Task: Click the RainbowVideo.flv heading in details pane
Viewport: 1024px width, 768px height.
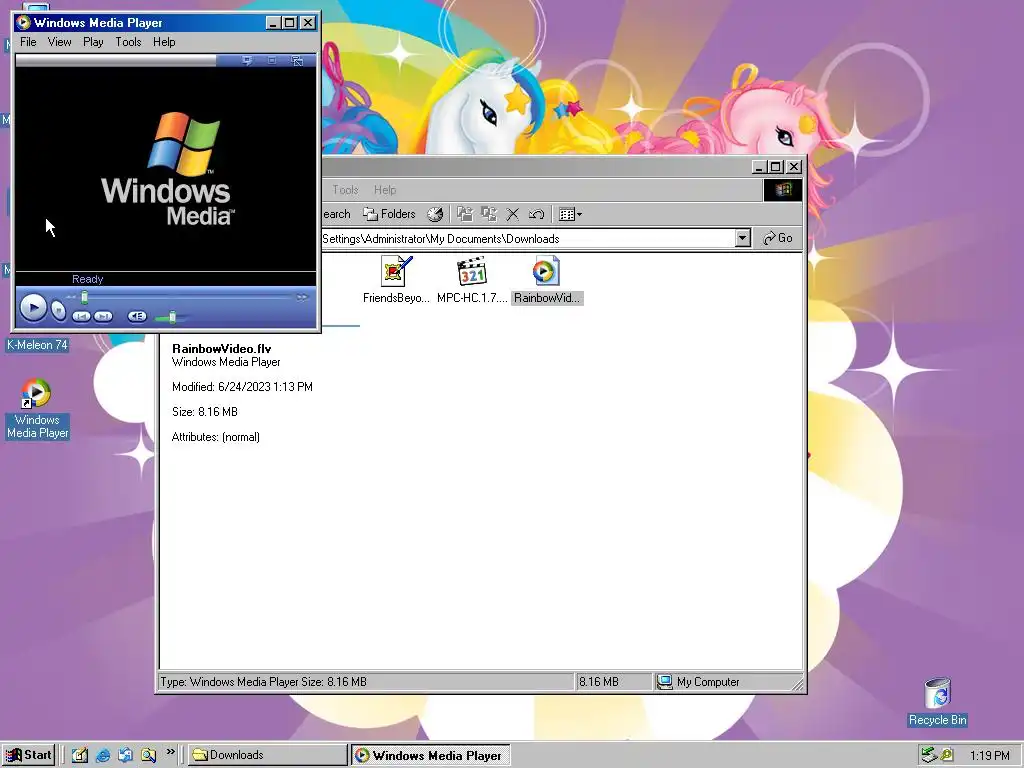Action: [x=221, y=349]
